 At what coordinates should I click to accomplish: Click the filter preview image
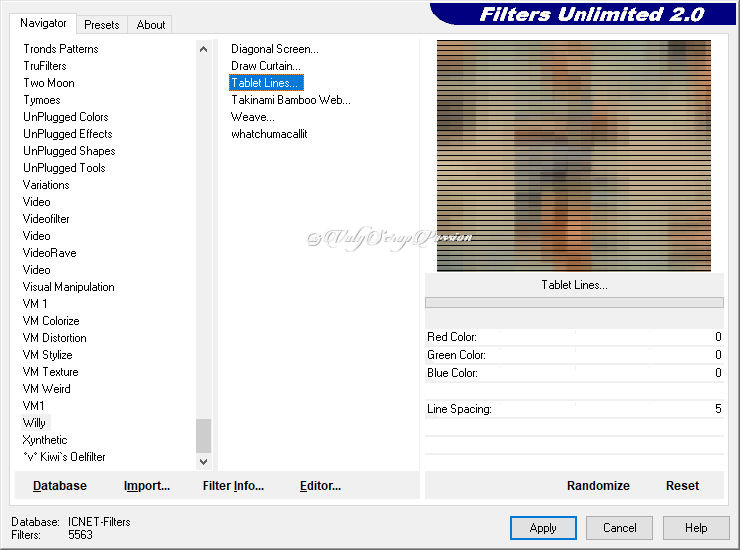(x=574, y=156)
